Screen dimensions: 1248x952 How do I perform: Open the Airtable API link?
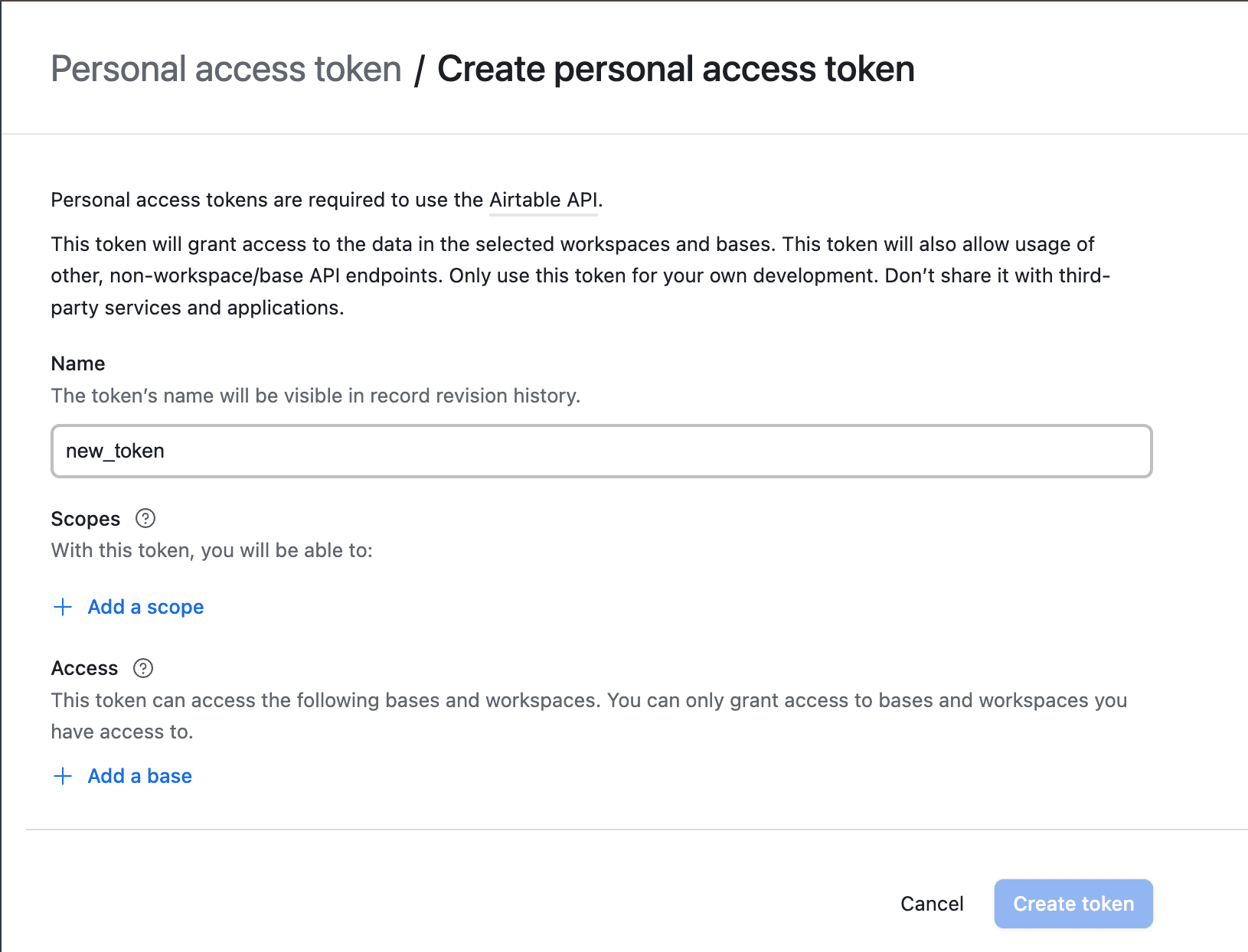[x=543, y=200]
